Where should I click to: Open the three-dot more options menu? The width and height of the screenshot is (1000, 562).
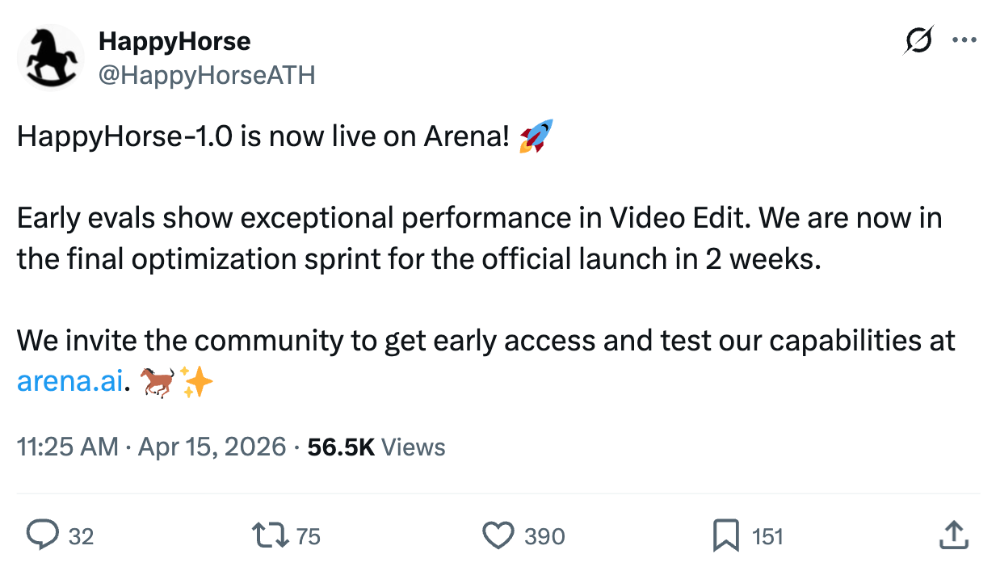(963, 41)
